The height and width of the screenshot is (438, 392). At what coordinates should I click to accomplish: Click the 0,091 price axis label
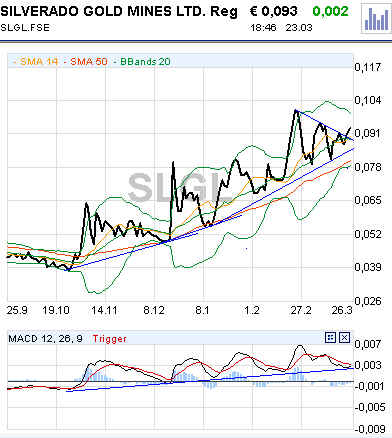click(x=368, y=133)
